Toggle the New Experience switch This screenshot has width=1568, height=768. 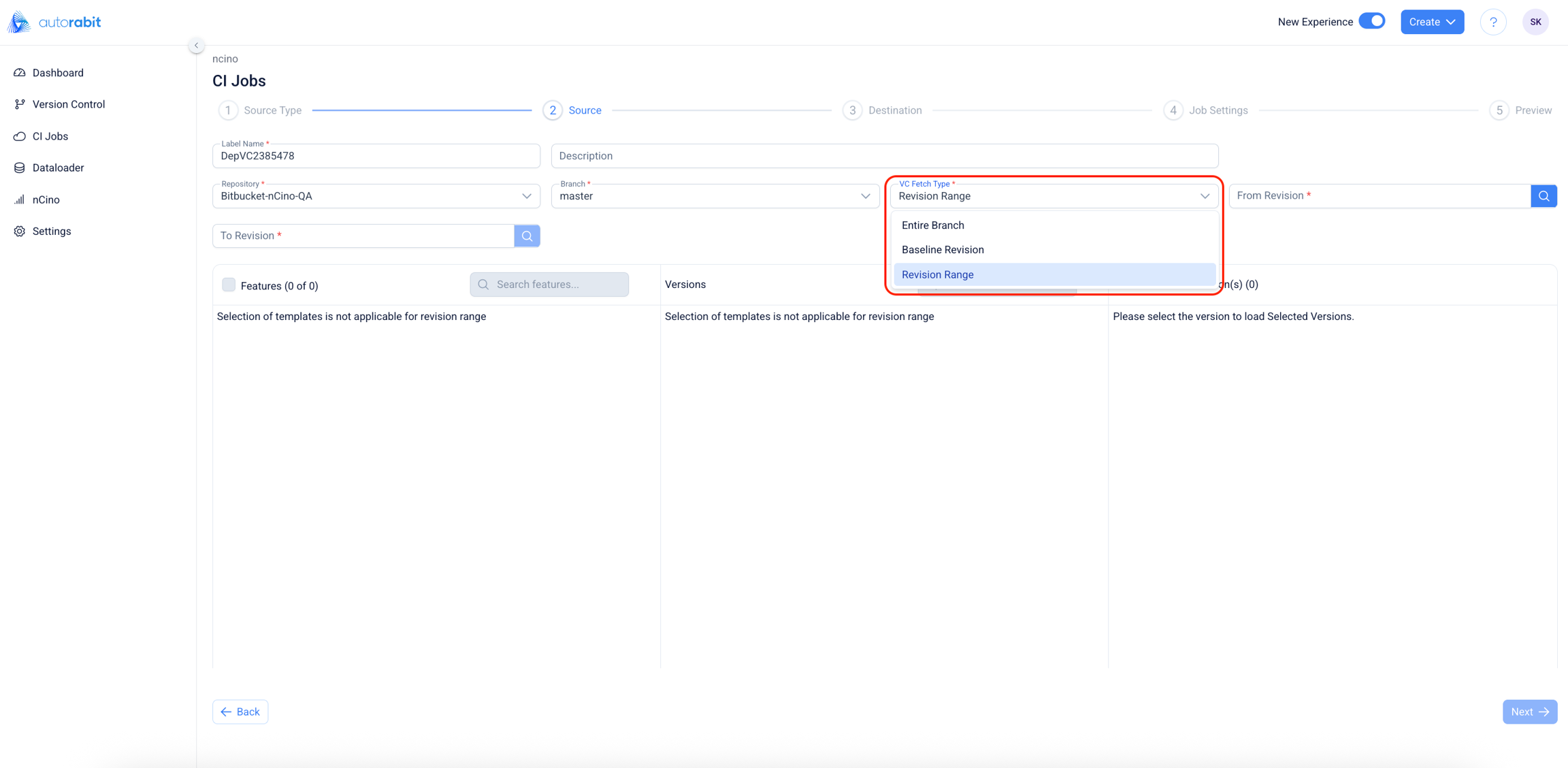click(x=1371, y=21)
